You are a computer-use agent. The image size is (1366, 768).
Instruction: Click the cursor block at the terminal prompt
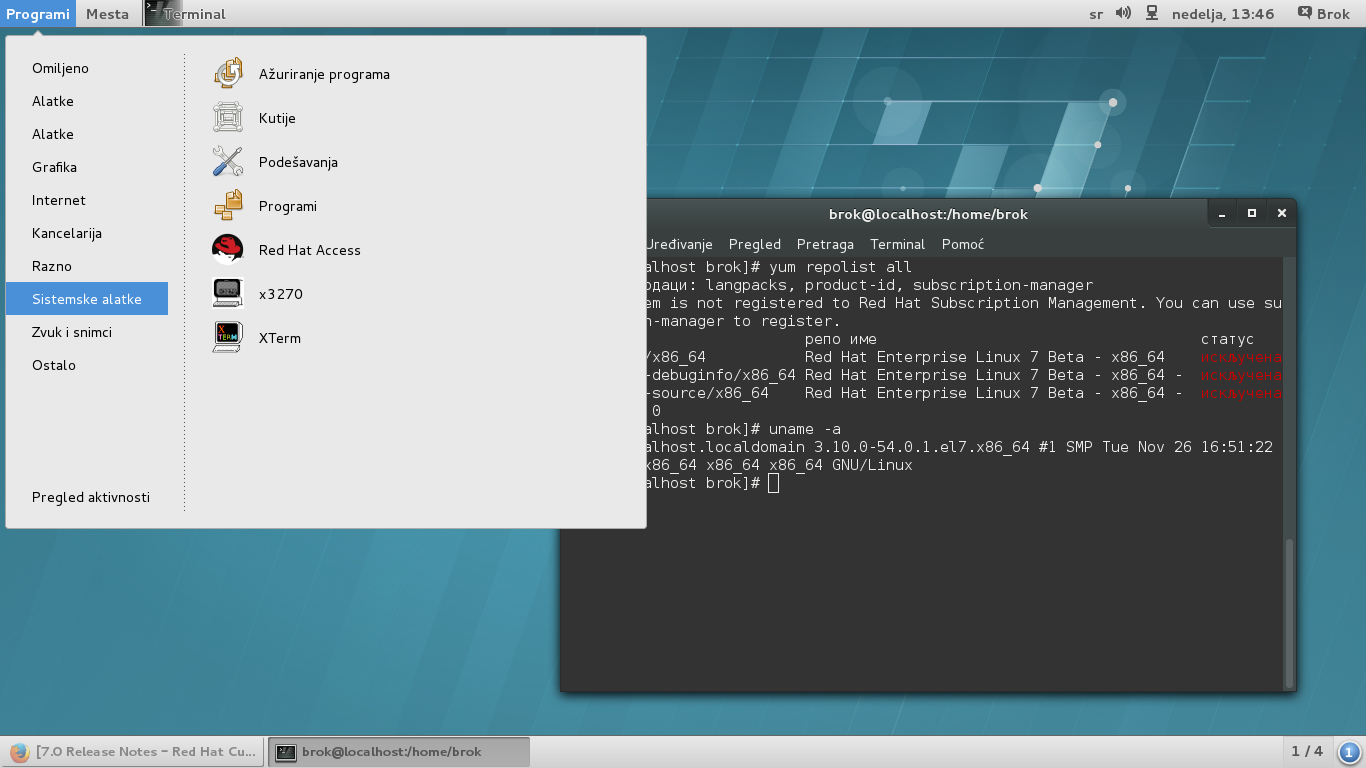tap(773, 483)
